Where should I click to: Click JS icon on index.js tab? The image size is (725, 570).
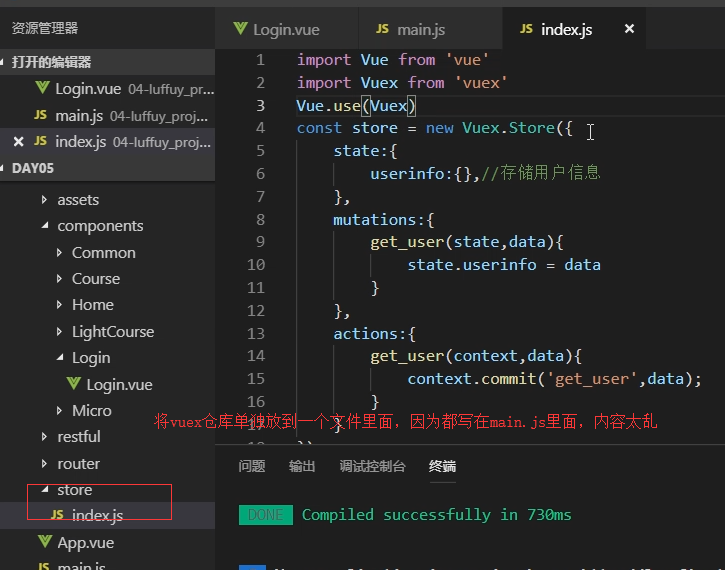[x=526, y=29]
